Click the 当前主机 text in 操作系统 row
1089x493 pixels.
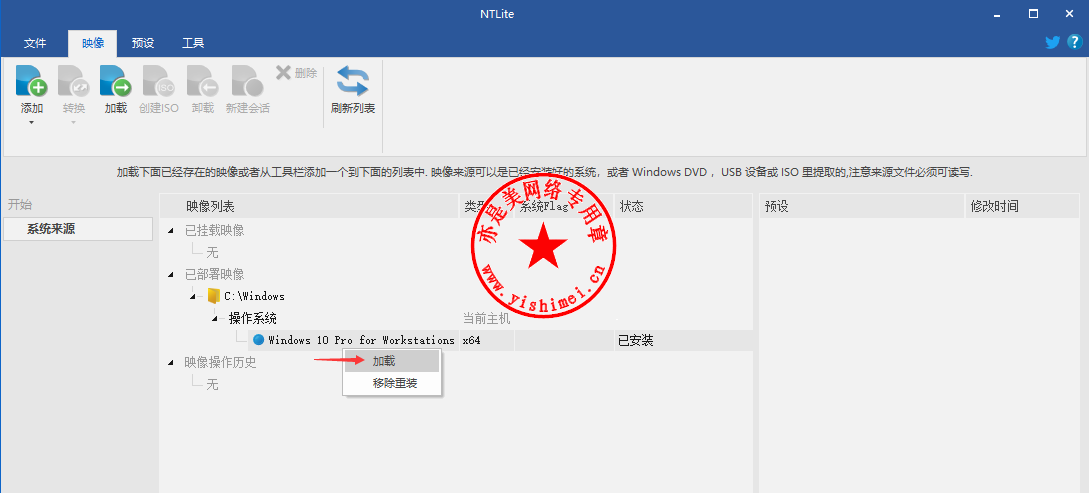487,319
